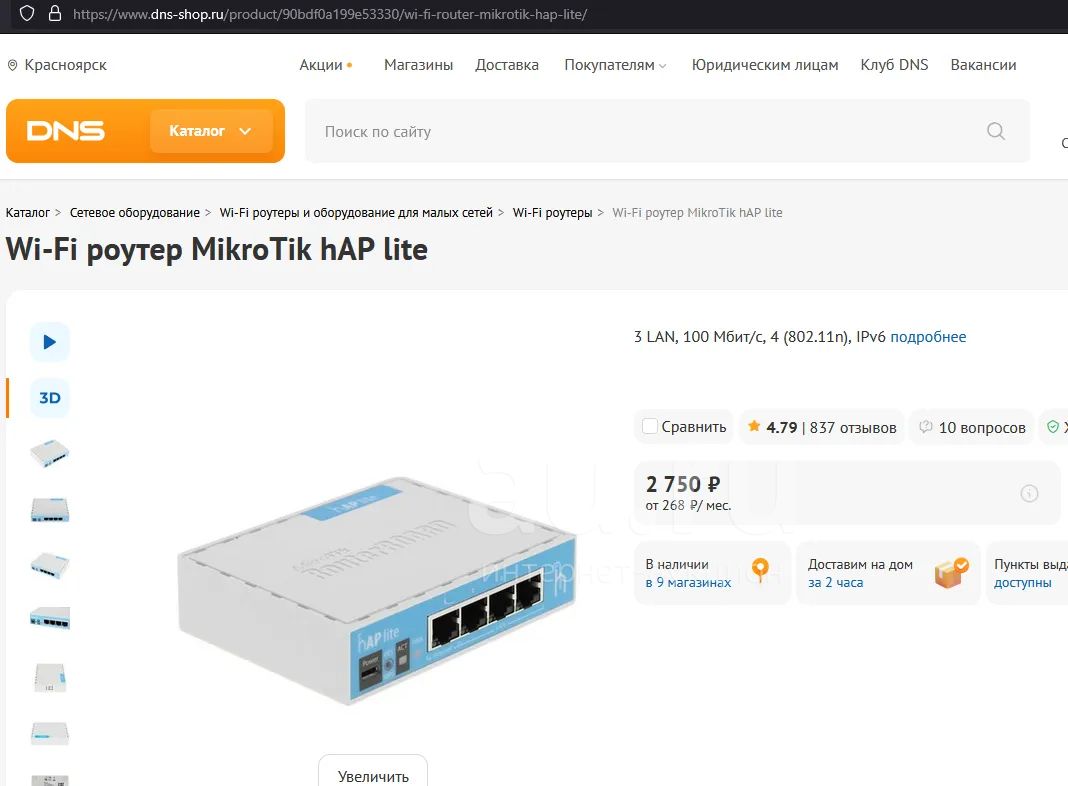Click the Красноярск location pin icon
The height and width of the screenshot is (786, 1068).
pos(12,65)
